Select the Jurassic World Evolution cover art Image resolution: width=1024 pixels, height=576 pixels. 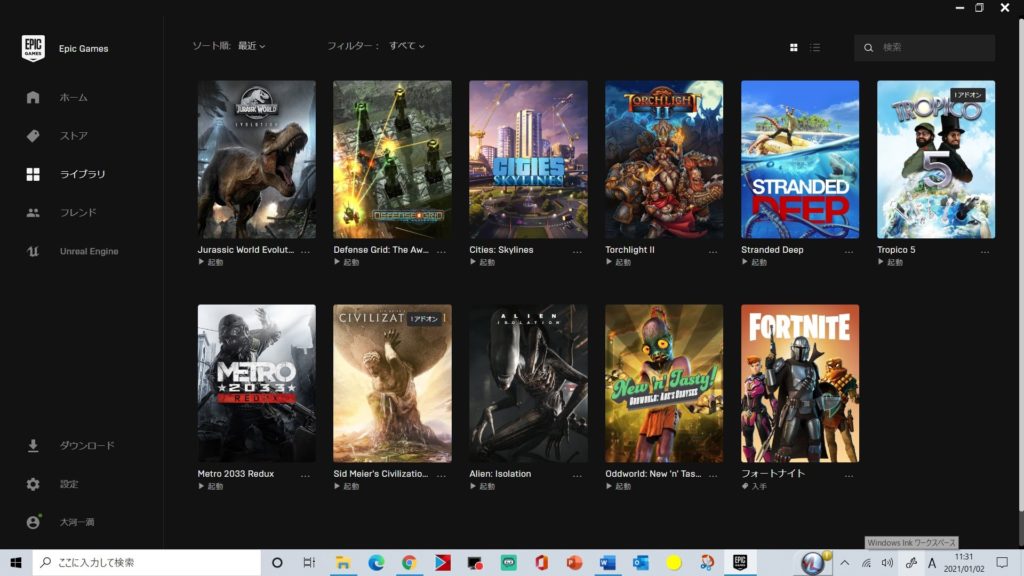(257, 159)
